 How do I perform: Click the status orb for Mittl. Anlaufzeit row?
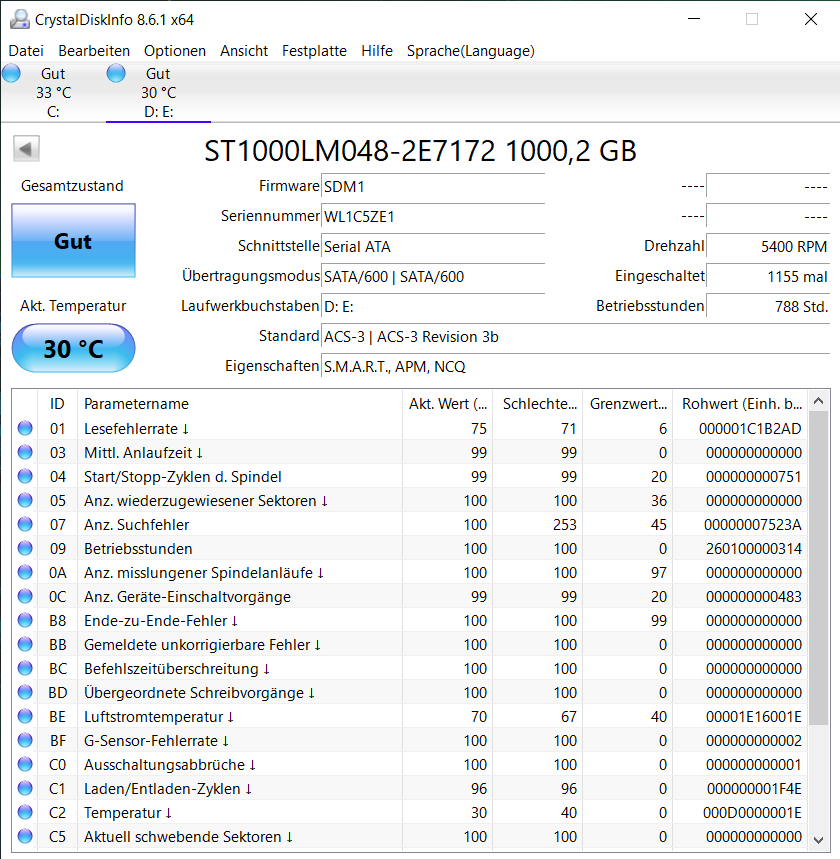(25, 452)
